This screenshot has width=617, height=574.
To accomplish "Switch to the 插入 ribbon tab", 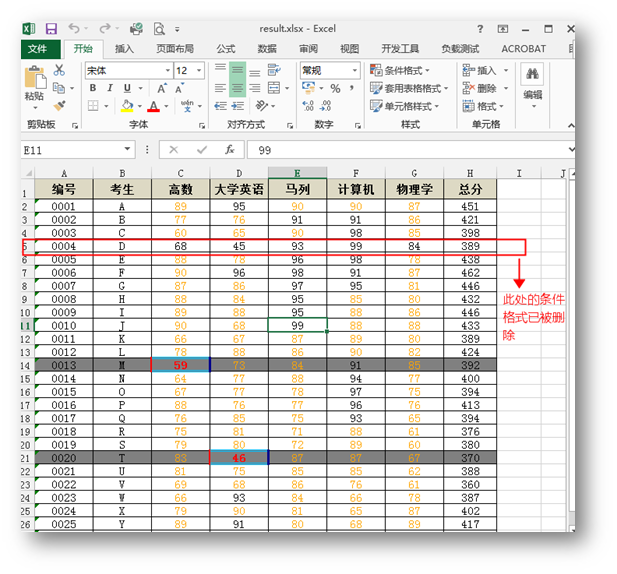I will pos(124,49).
